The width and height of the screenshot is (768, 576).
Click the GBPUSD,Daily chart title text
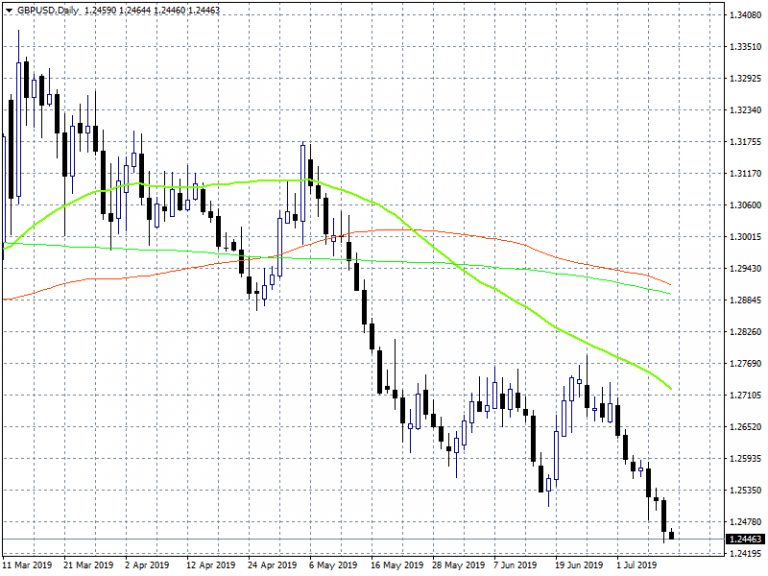coord(47,9)
